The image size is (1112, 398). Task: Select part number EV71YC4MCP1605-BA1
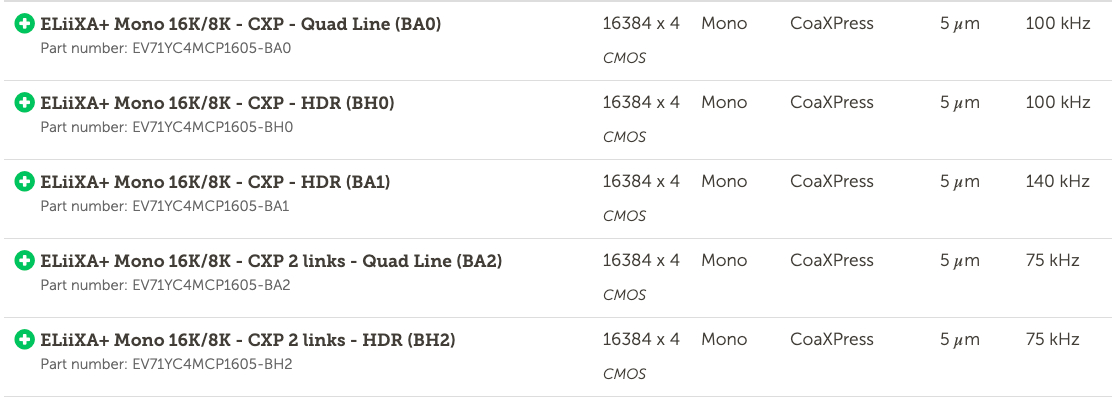tap(165, 207)
